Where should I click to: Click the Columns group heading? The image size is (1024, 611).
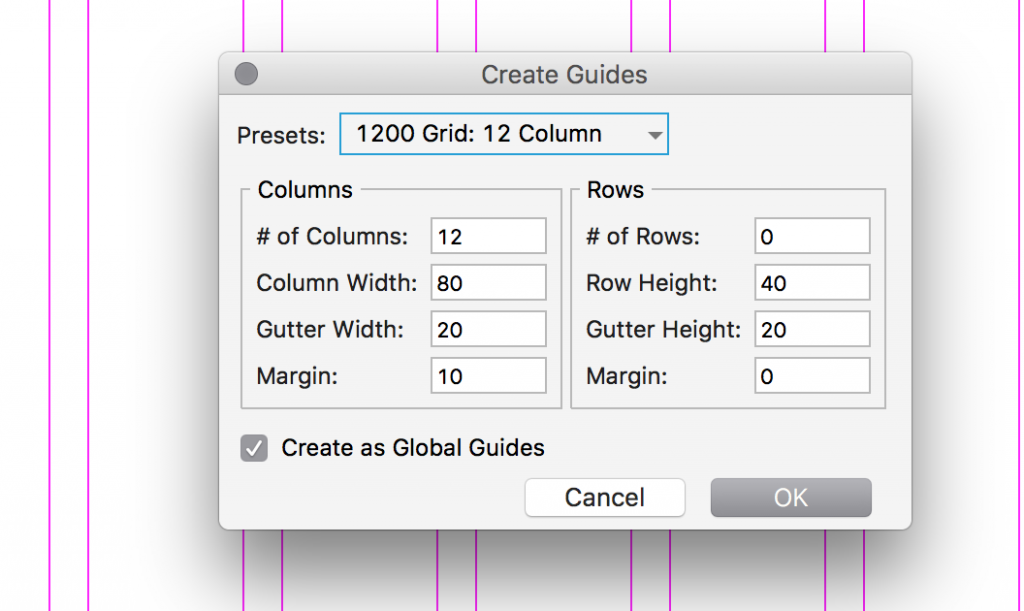point(305,190)
